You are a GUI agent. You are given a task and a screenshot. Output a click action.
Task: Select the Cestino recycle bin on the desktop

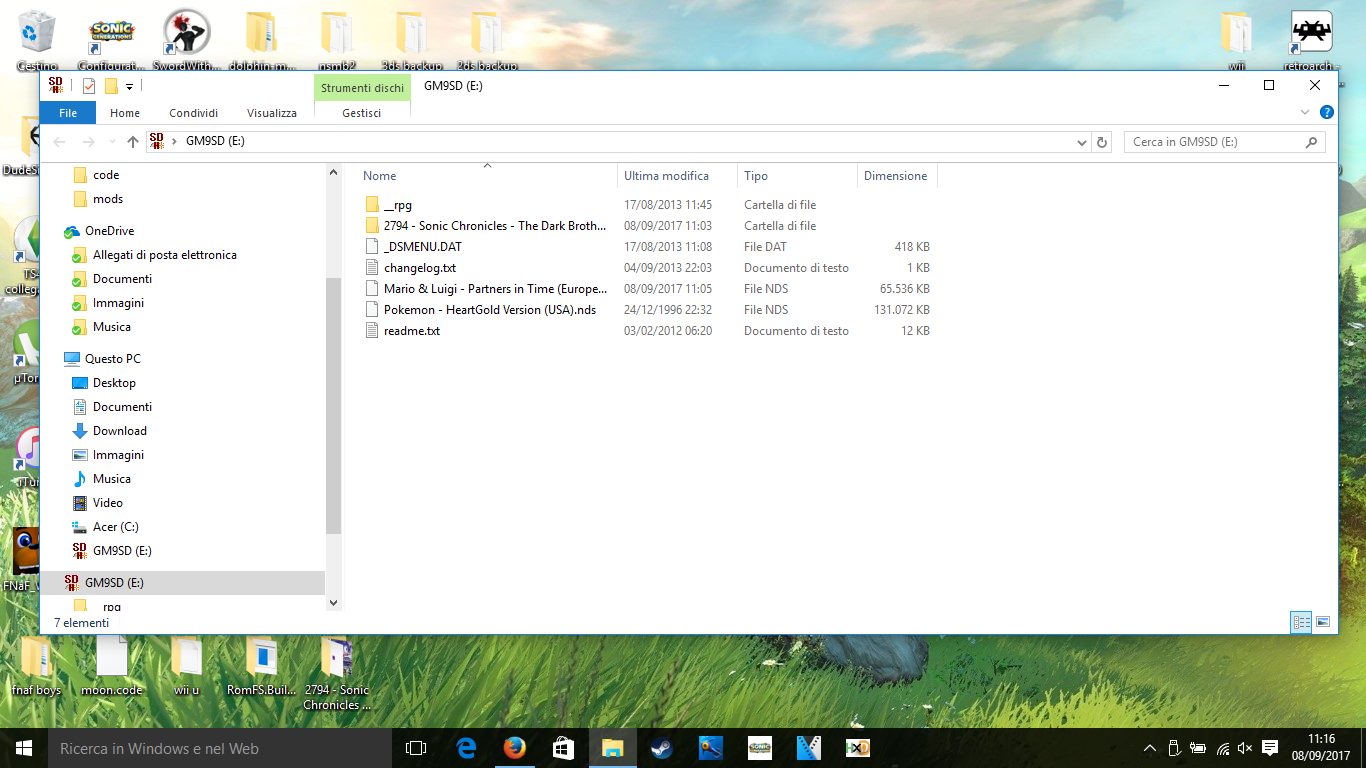pos(38,40)
